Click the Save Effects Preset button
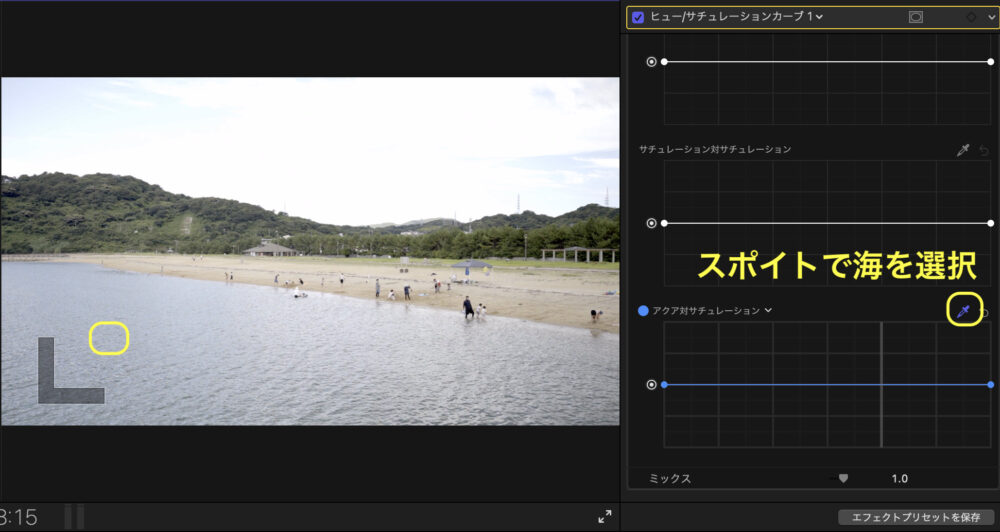The width and height of the screenshot is (1000, 532). click(916, 517)
